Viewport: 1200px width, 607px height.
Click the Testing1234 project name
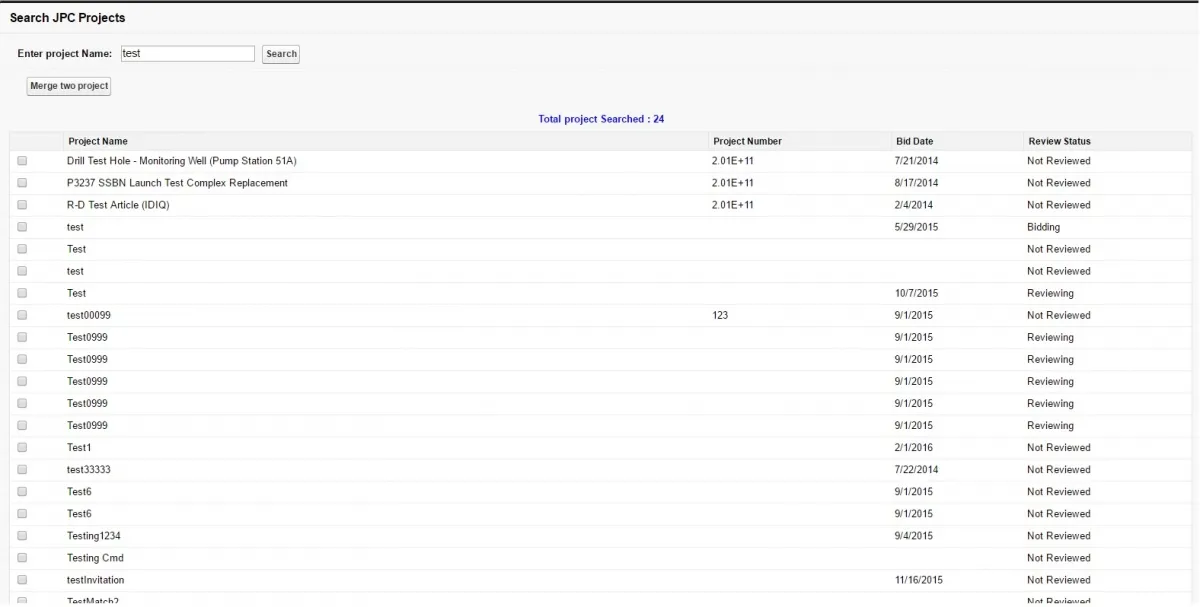click(94, 536)
